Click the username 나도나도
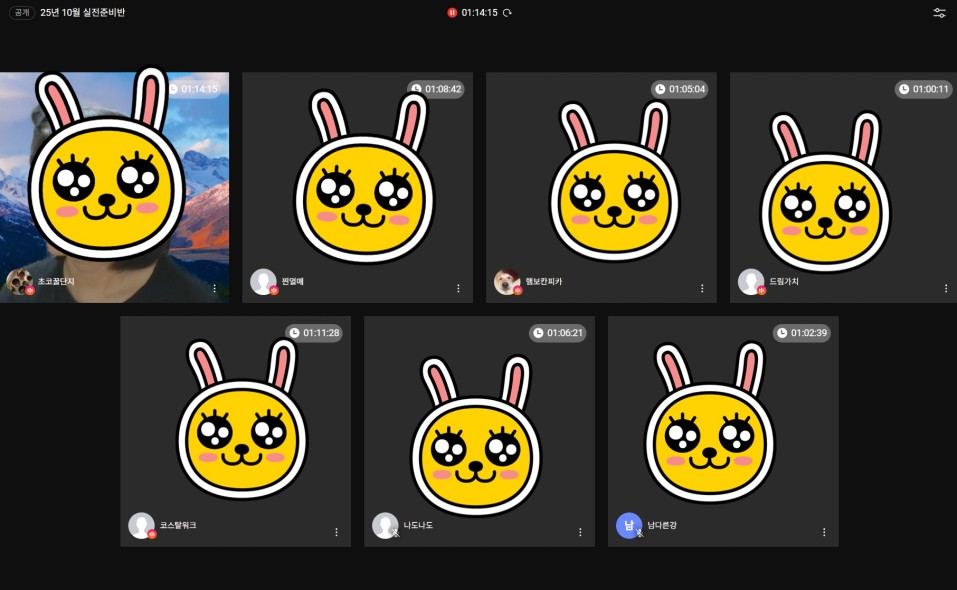 click(x=418, y=525)
